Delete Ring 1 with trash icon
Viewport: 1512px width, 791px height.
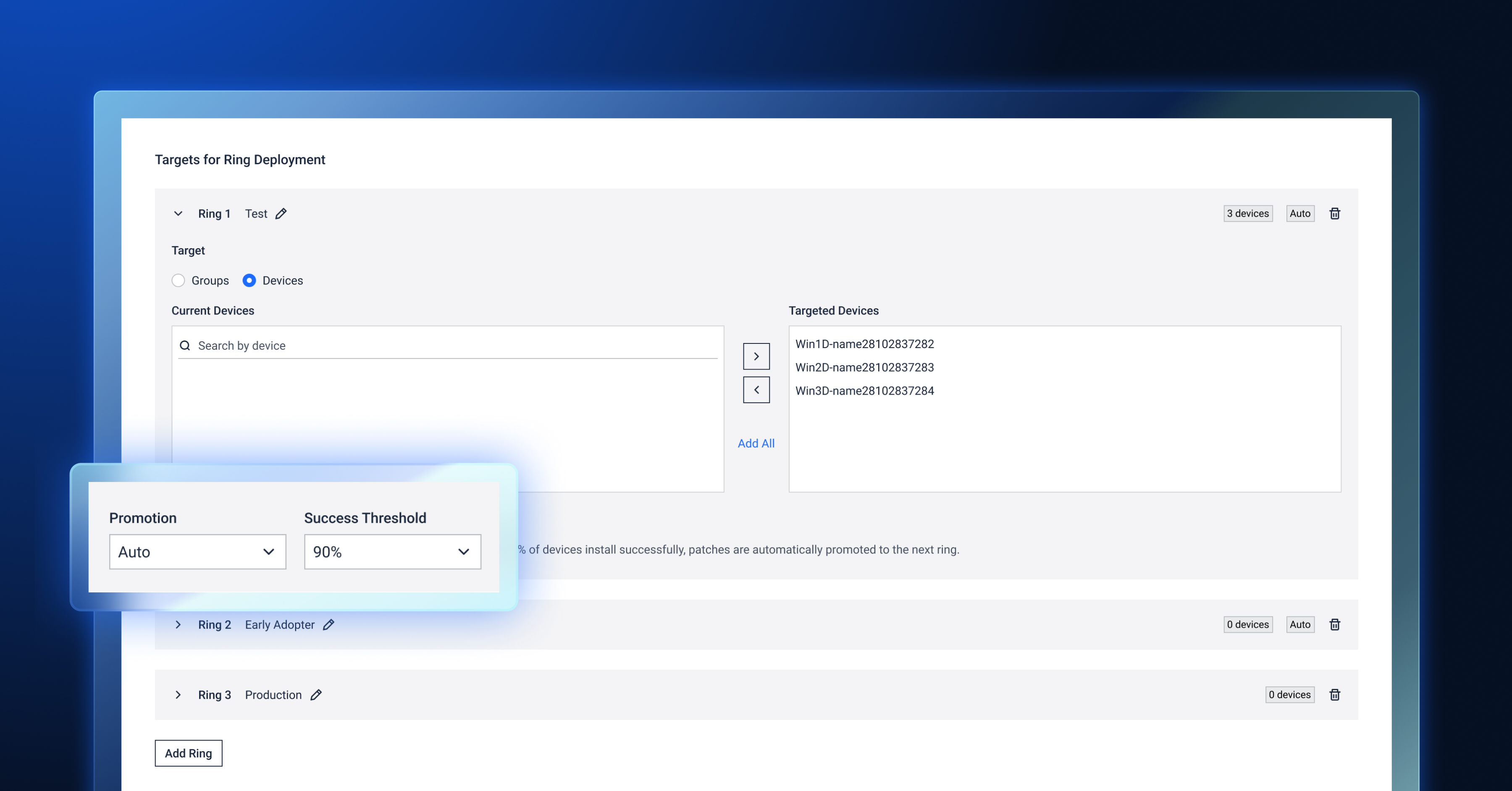coord(1335,214)
